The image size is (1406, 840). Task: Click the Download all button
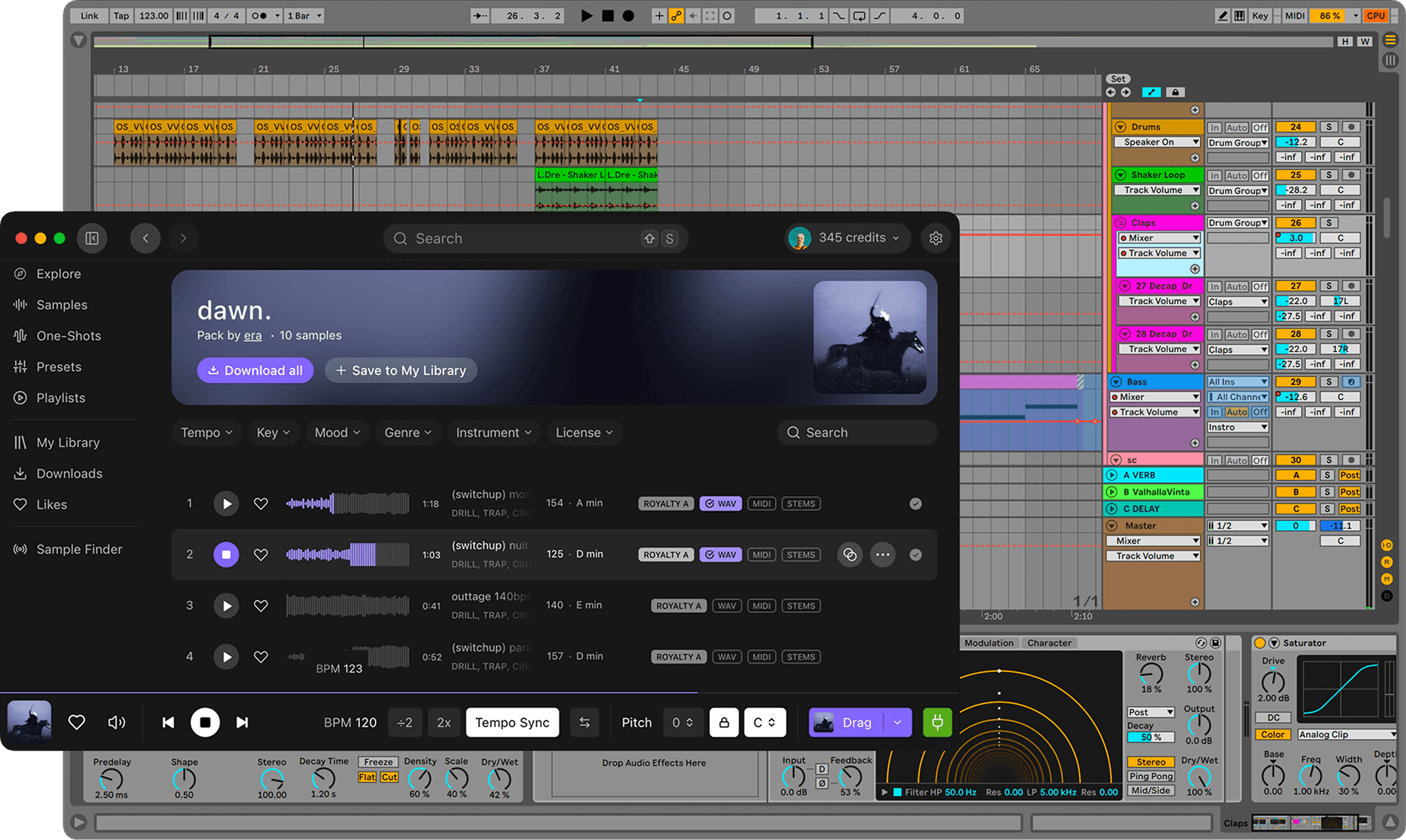coord(255,371)
